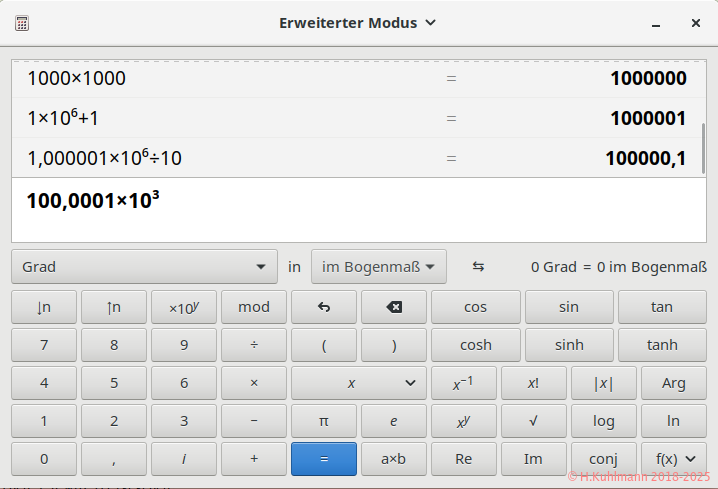718x489 pixels.
Task: Select history result 1000001
Action: click(x=648, y=118)
